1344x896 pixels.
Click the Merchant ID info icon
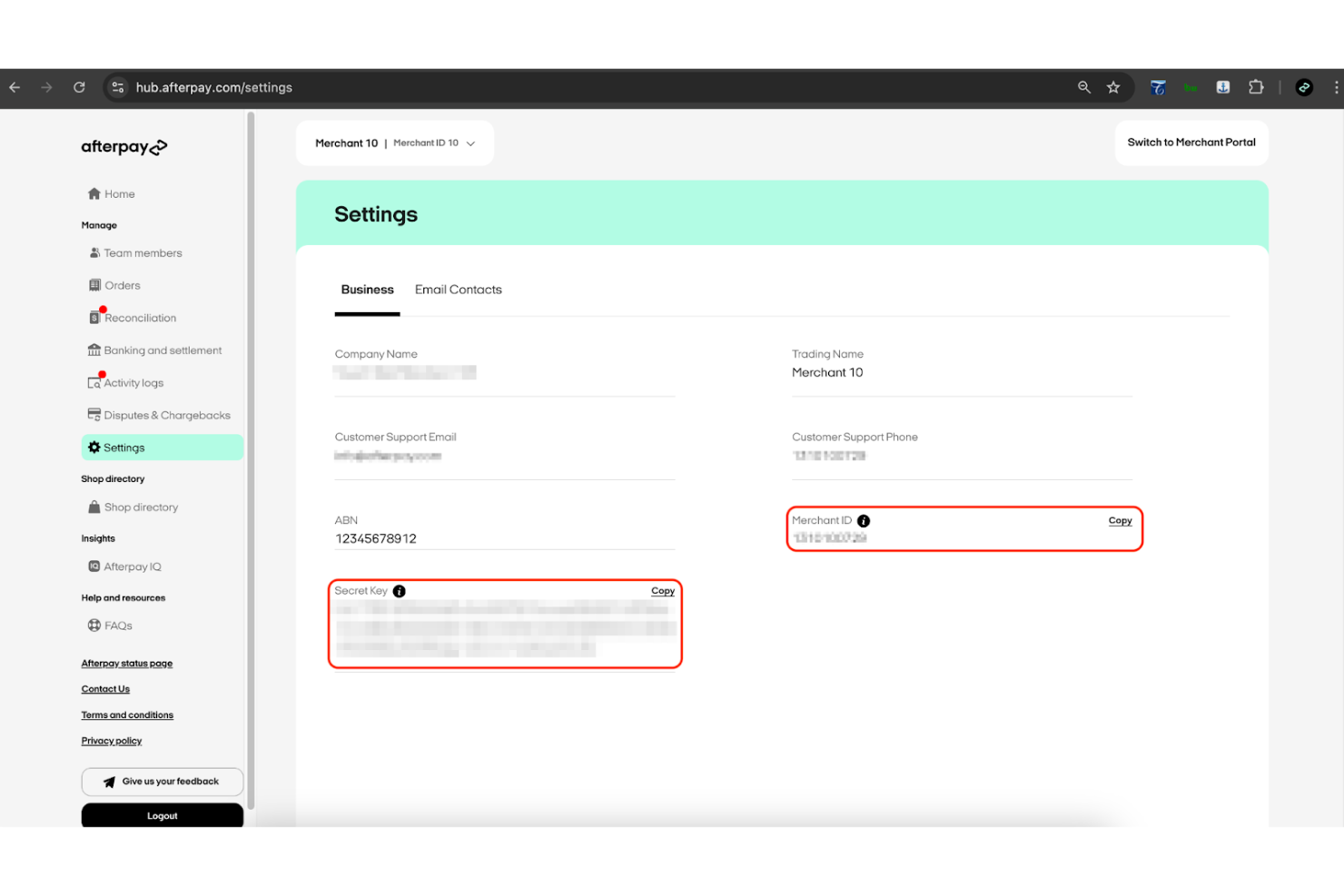(x=863, y=520)
